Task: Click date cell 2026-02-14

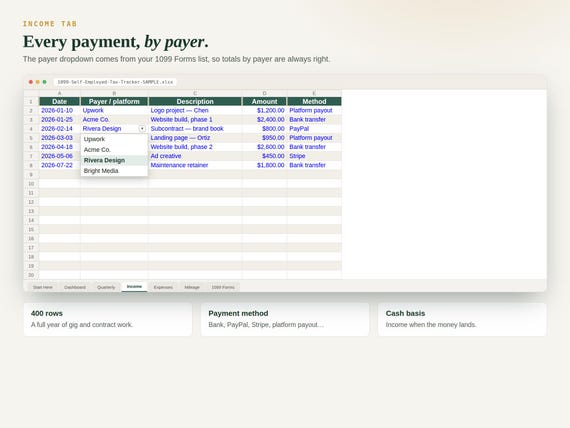Action: click(x=59, y=128)
